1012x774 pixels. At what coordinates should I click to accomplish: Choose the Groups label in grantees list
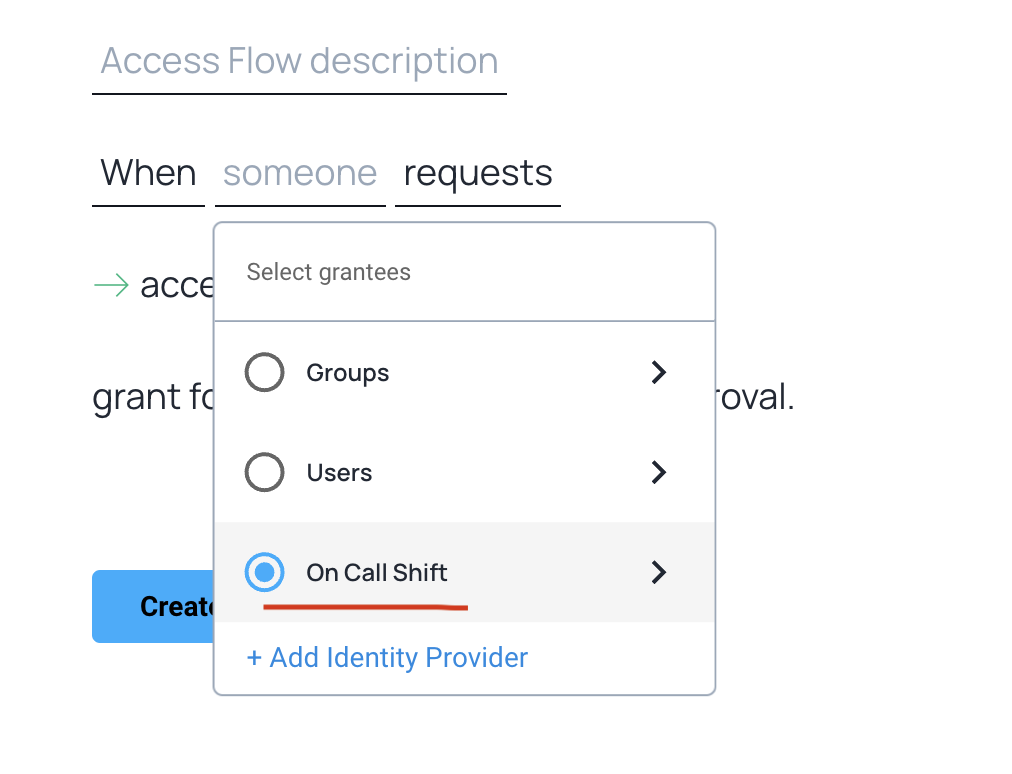(x=347, y=373)
